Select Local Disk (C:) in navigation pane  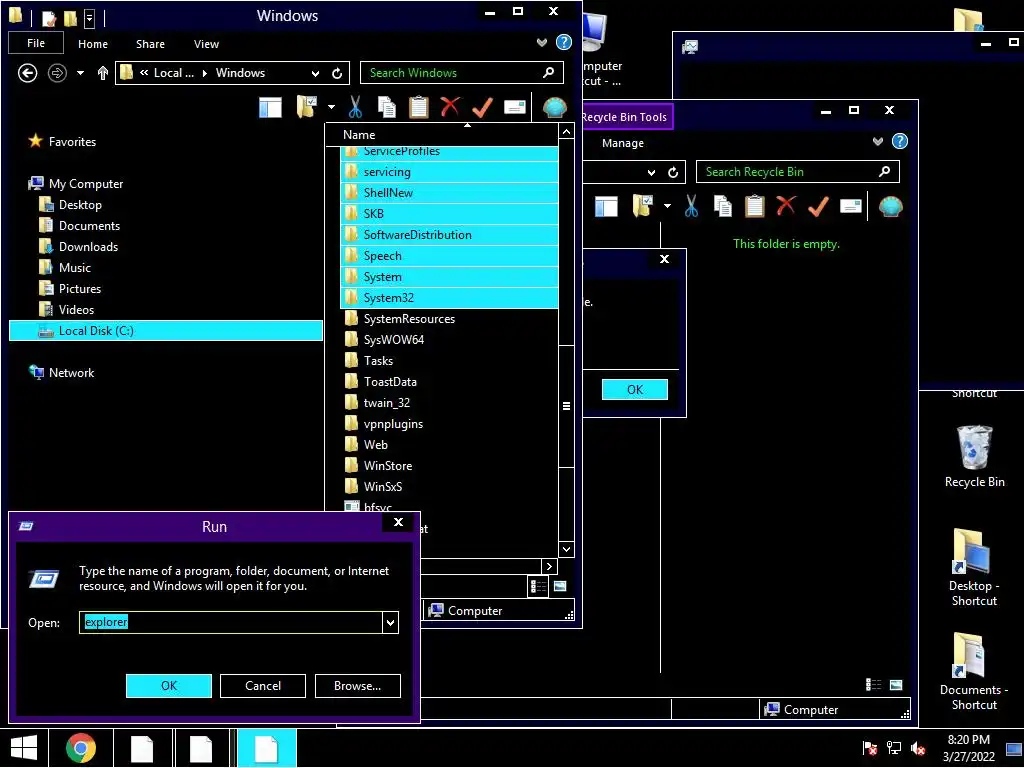[x=166, y=331]
